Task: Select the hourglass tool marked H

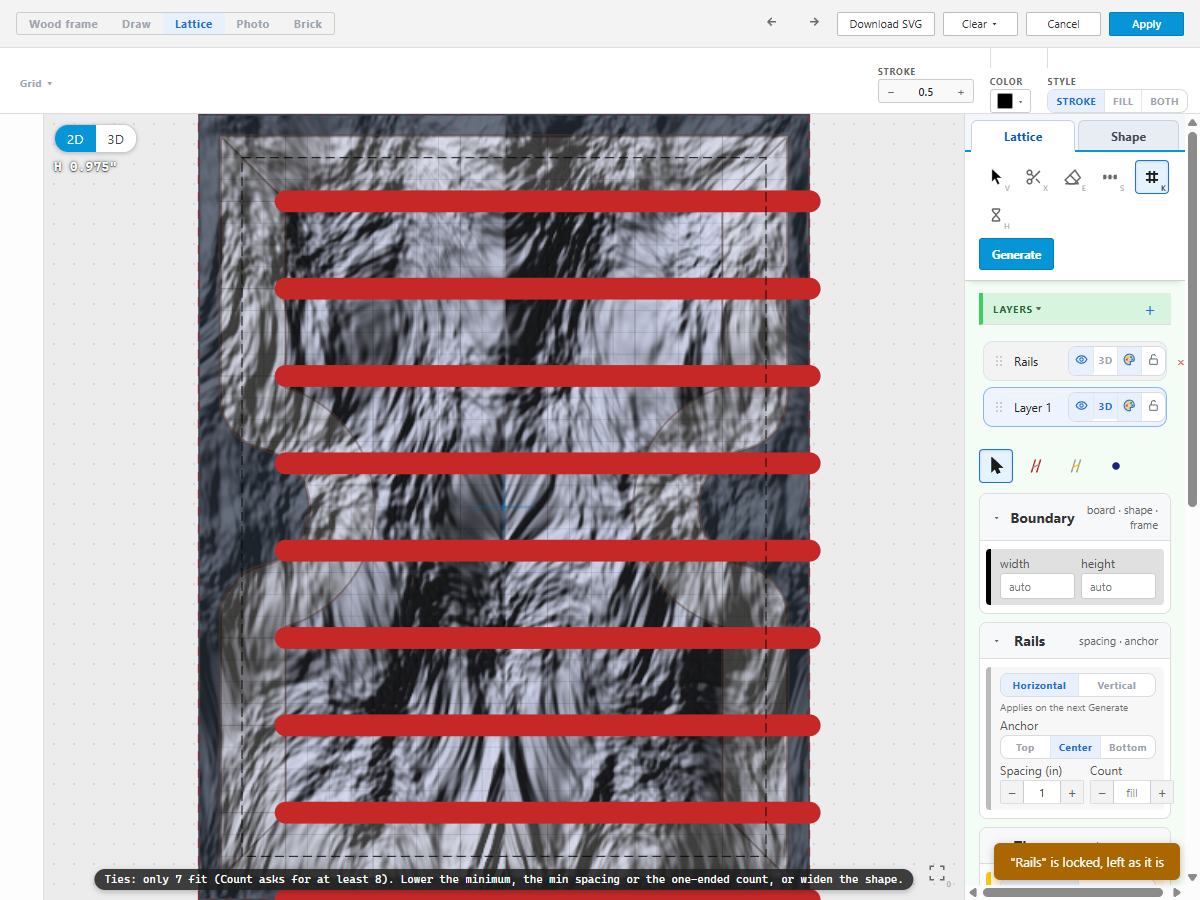Action: pyautogui.click(x=997, y=215)
